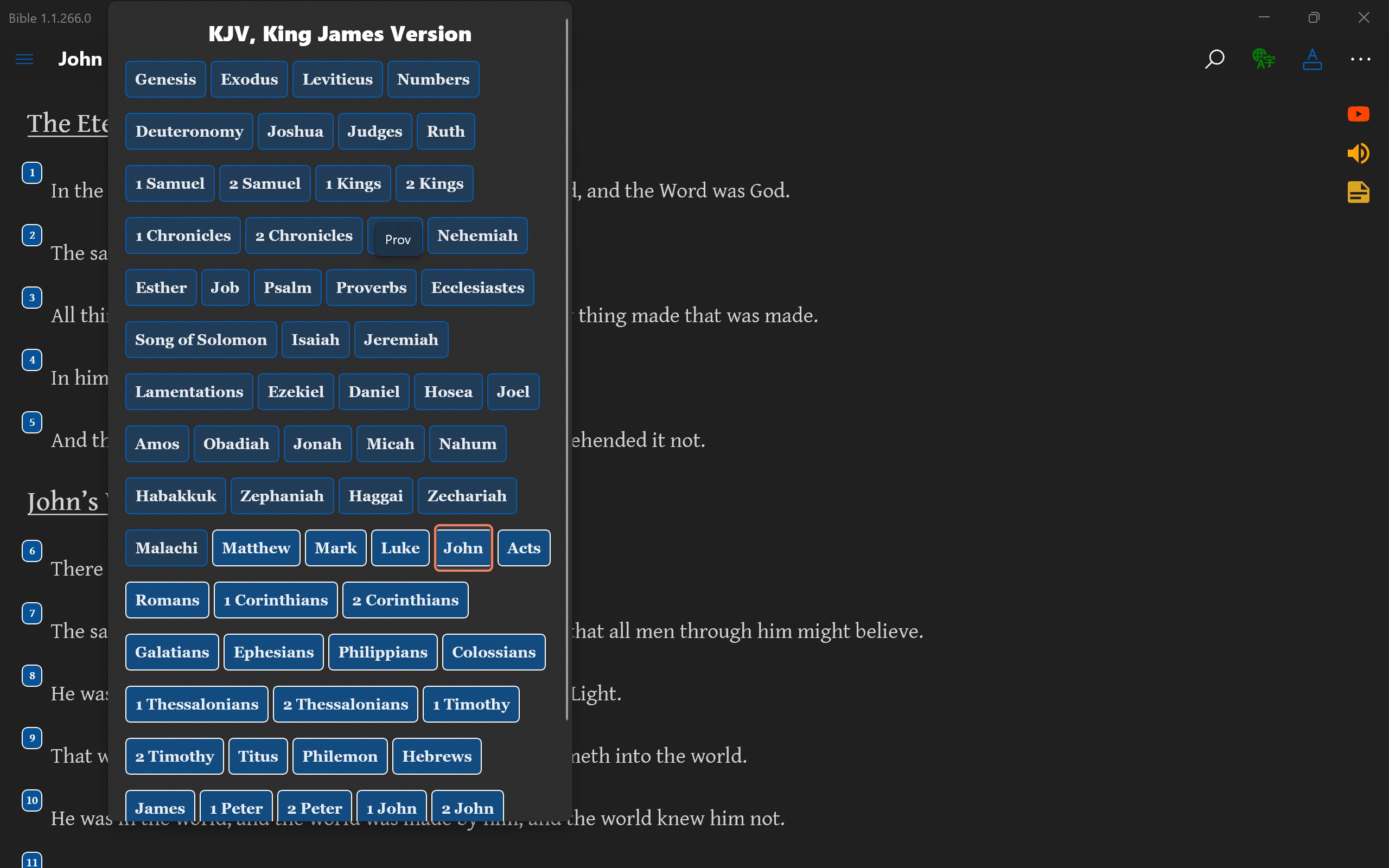Select the book of Acts
Screen dimensions: 1389x868
523,548
